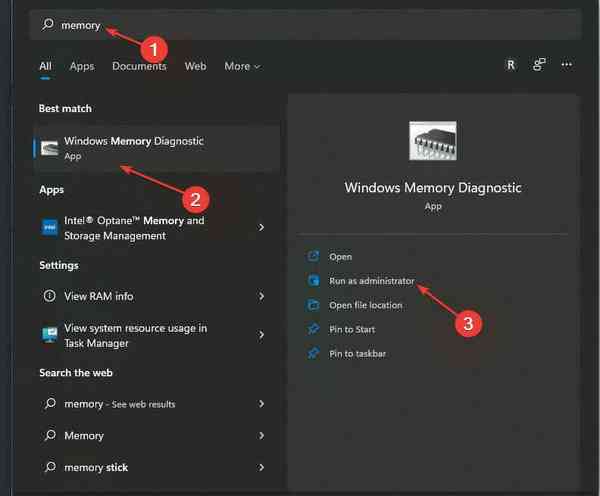
Task: Run Windows Memory Diagnostic as administrator
Action: 371,281
